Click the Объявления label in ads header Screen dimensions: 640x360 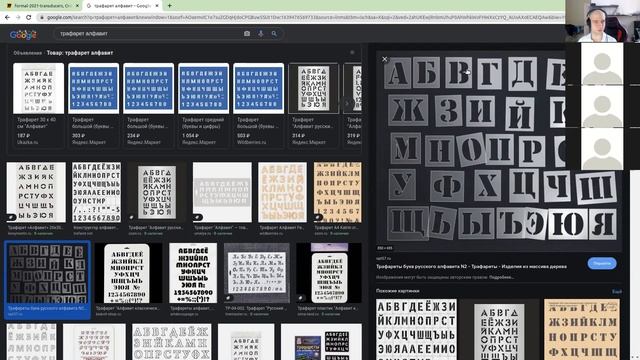[27, 53]
